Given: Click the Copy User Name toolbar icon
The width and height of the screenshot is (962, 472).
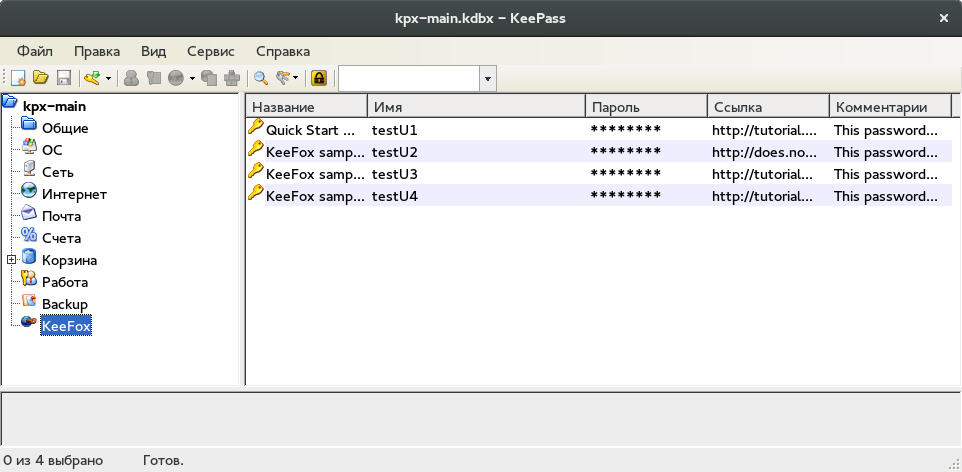Looking at the screenshot, I should tap(131, 78).
